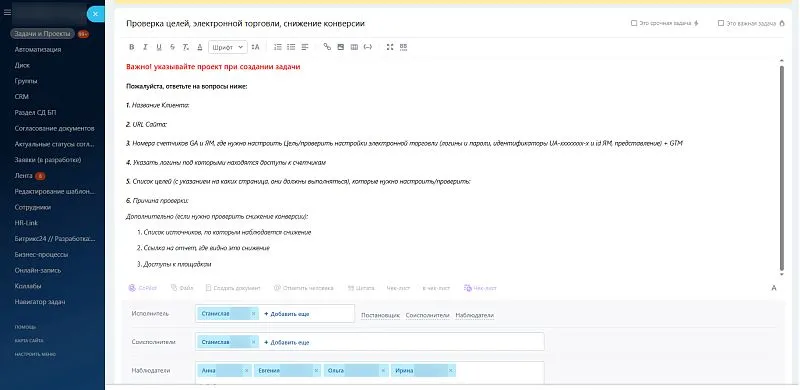
Task: Click editor vertical scrollbar
Action: point(782,168)
